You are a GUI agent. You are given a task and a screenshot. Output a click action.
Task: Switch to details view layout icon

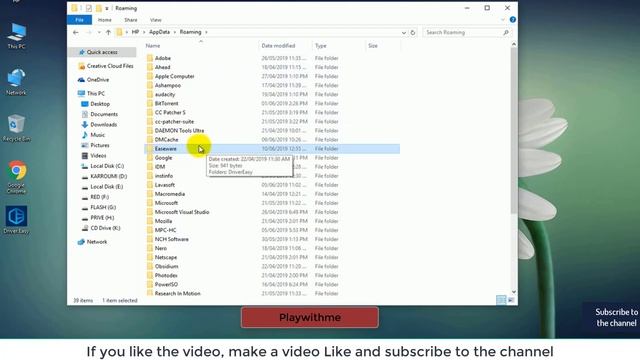click(501, 300)
